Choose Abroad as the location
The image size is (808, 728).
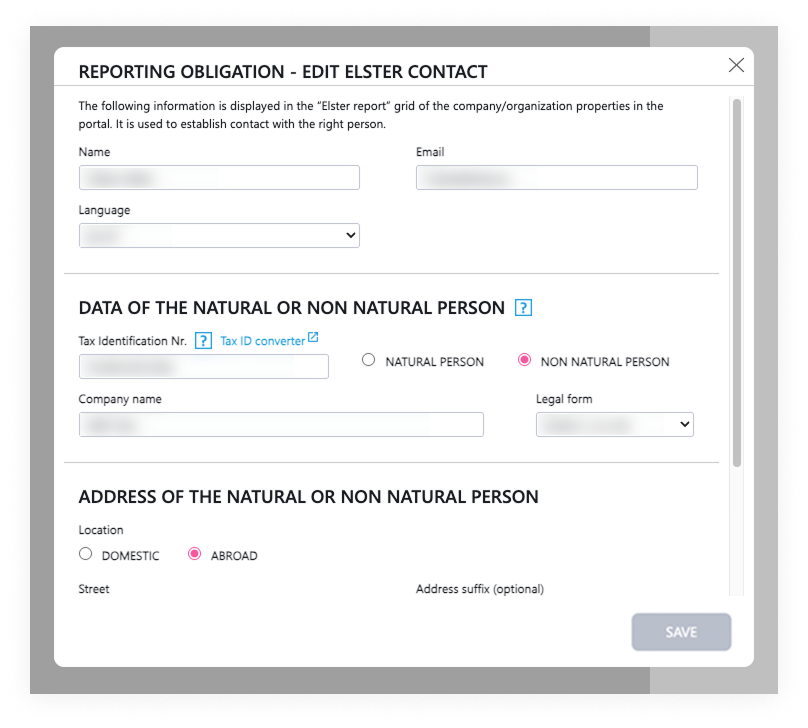coord(195,554)
